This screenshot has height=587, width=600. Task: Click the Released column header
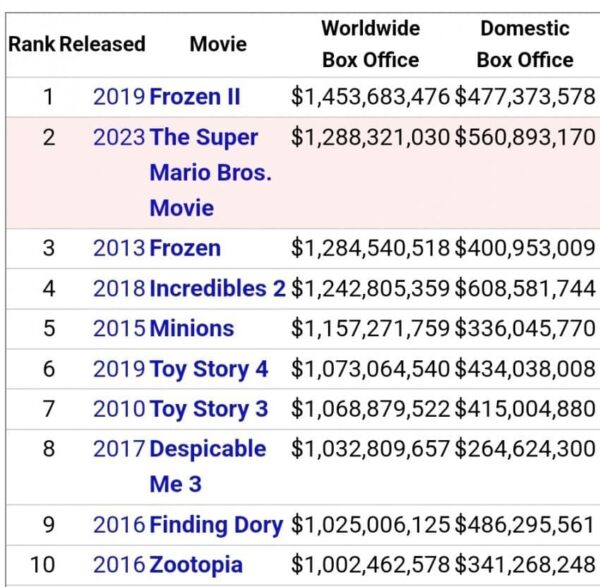(102, 44)
